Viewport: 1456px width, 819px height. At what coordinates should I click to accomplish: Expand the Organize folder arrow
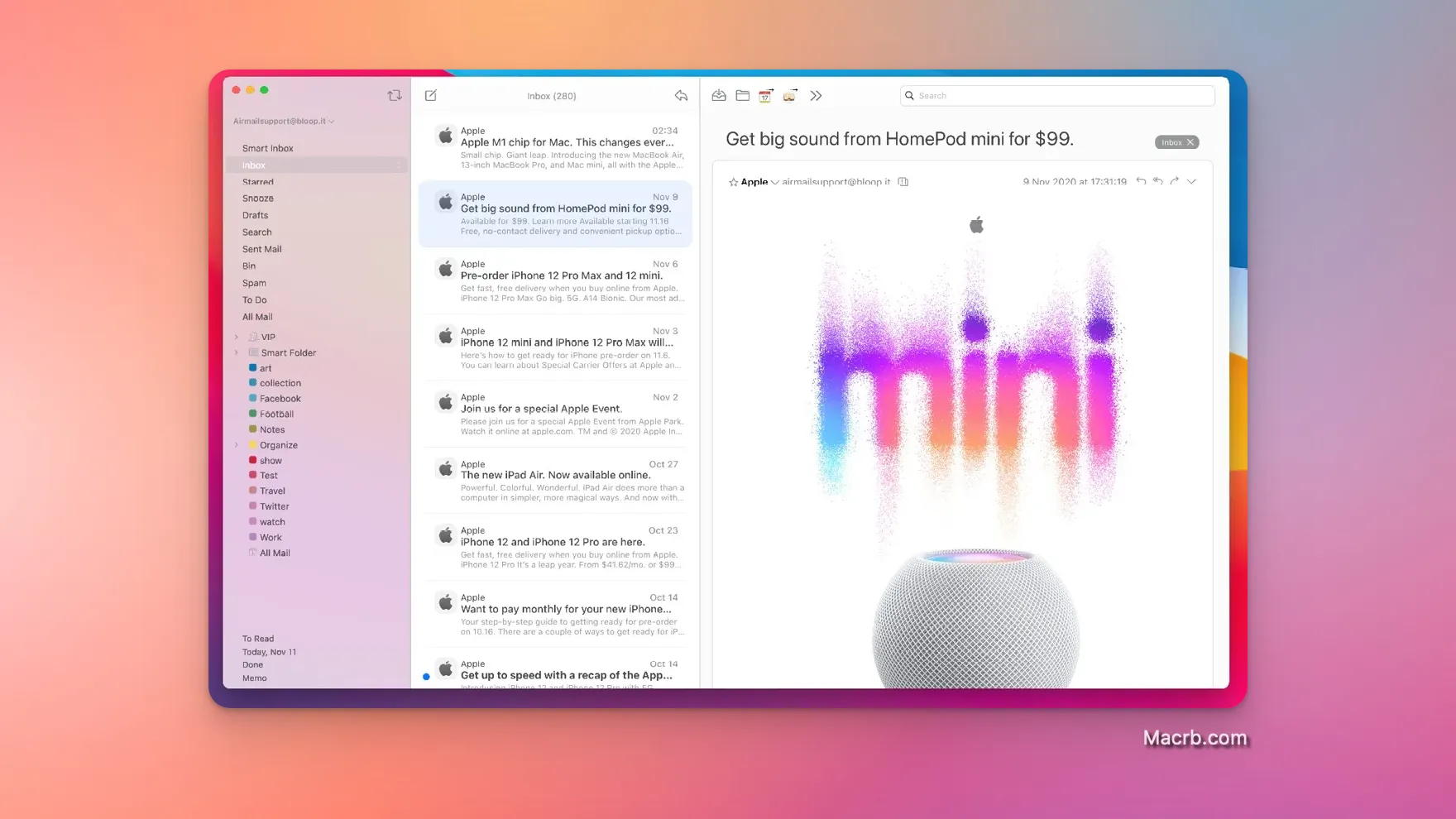237,445
